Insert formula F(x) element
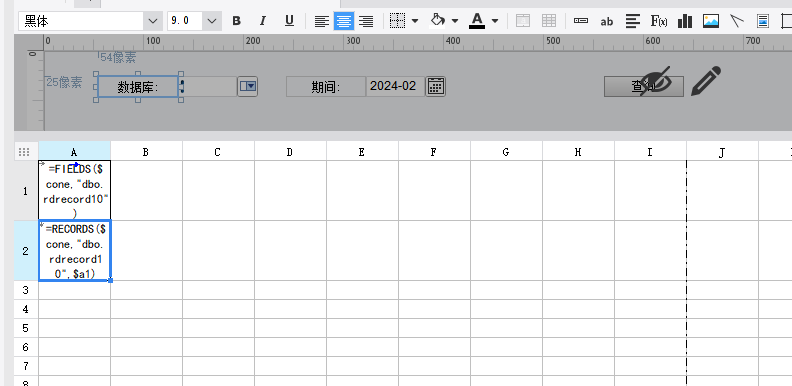The height and width of the screenshot is (386, 792). (659, 21)
